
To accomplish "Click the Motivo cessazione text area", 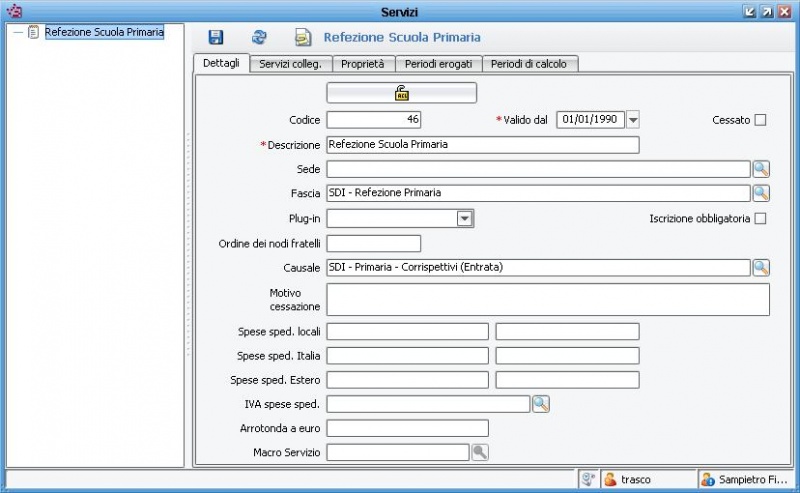I will (x=548, y=299).
